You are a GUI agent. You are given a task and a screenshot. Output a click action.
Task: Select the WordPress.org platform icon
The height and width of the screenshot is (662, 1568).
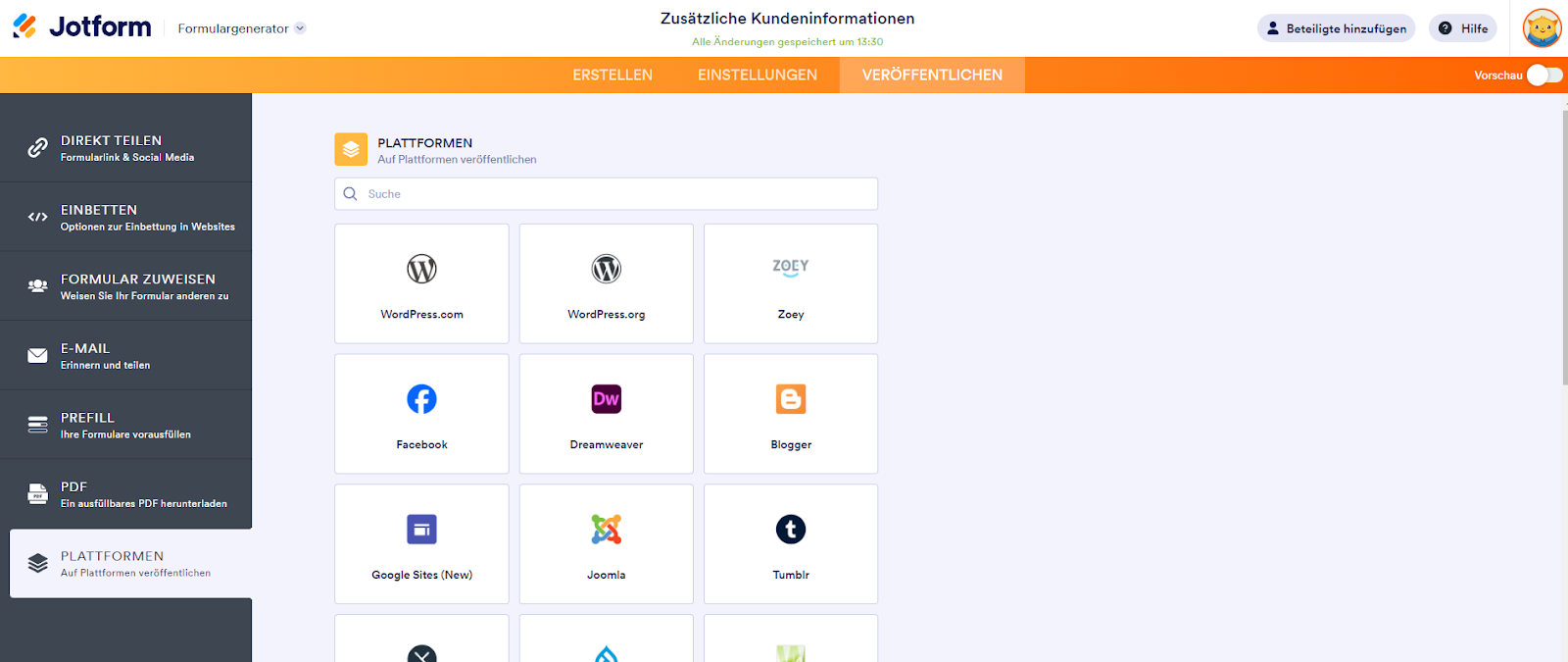(x=606, y=269)
